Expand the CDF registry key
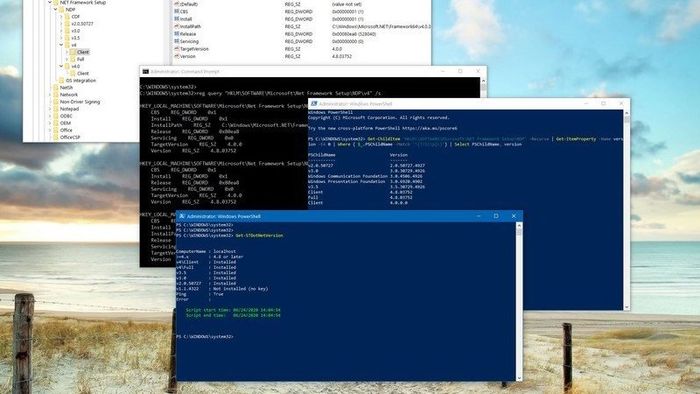Screen dimensions: 700x394 [x=62, y=17]
